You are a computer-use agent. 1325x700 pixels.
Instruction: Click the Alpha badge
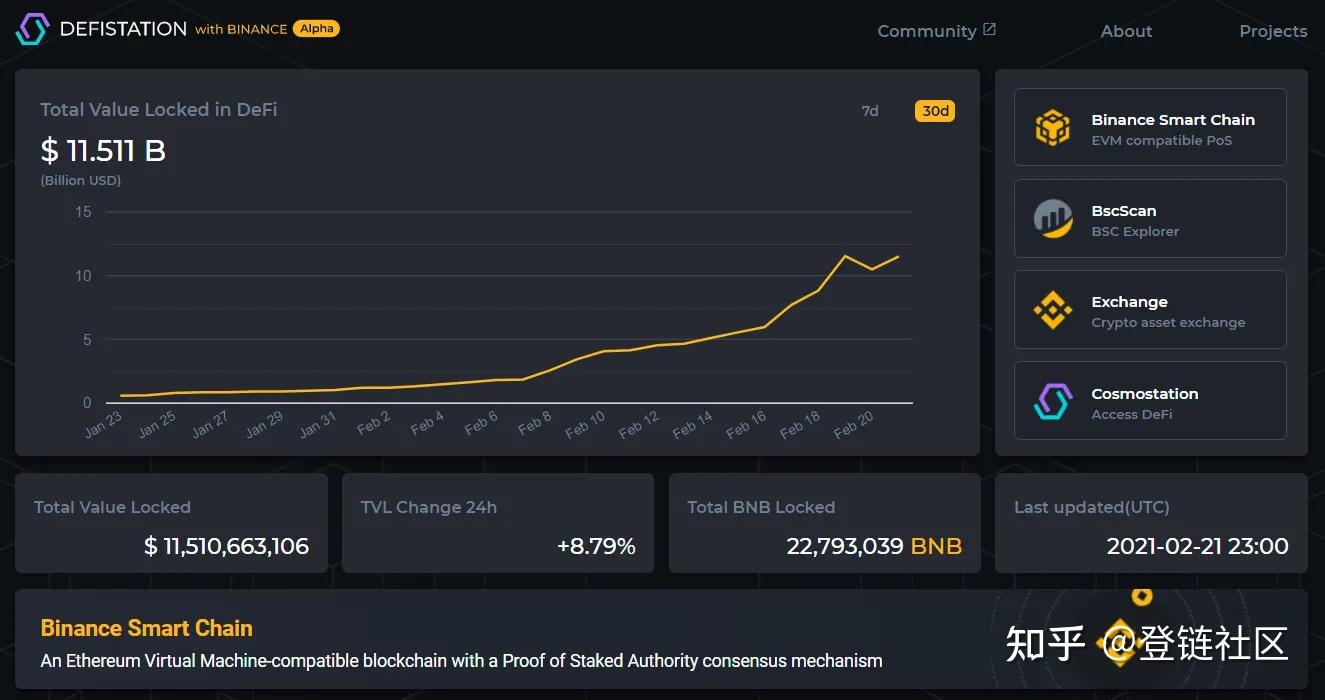pos(316,29)
